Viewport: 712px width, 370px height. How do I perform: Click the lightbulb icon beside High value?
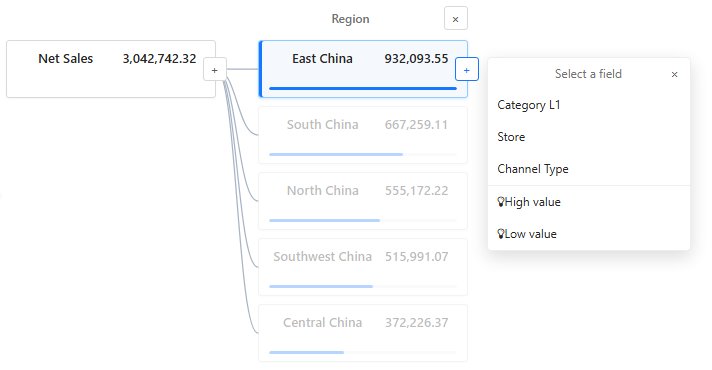[x=501, y=202]
